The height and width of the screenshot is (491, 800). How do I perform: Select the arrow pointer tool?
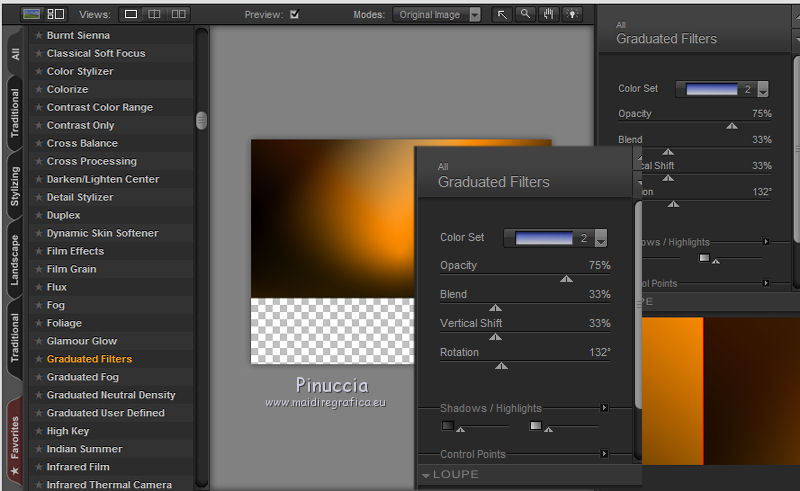pyautogui.click(x=502, y=15)
